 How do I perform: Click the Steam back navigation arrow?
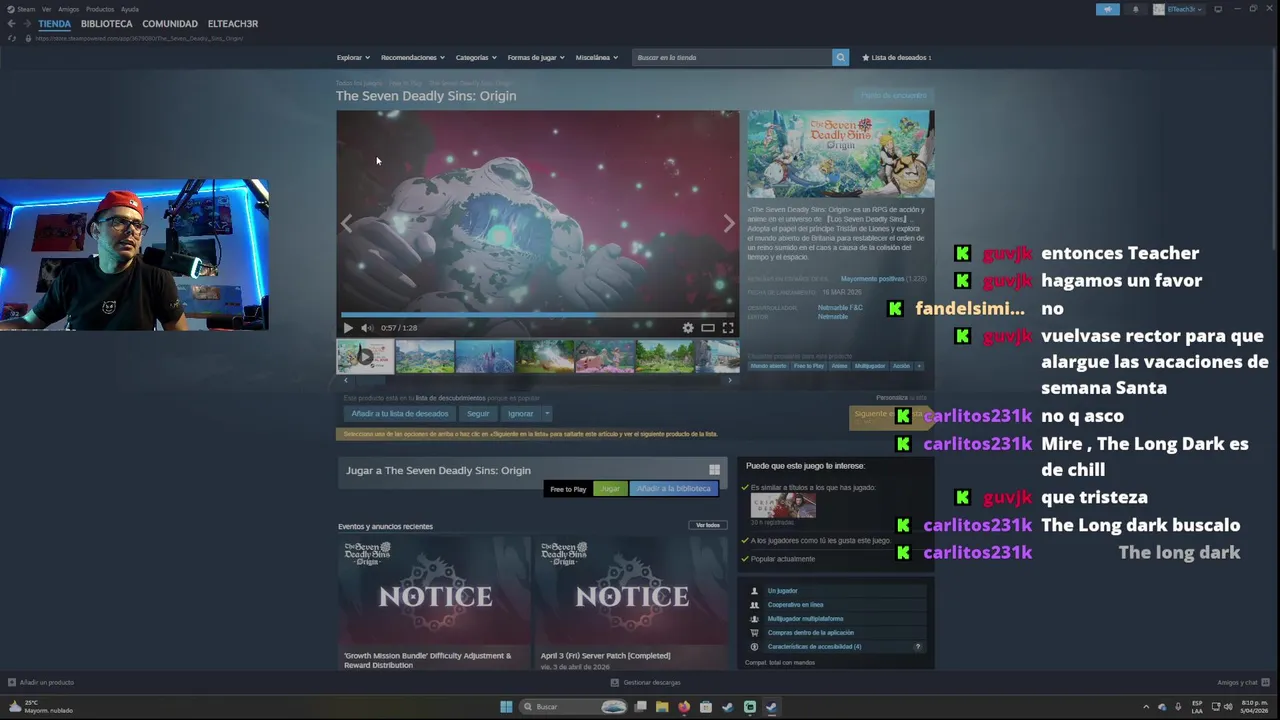[11, 24]
